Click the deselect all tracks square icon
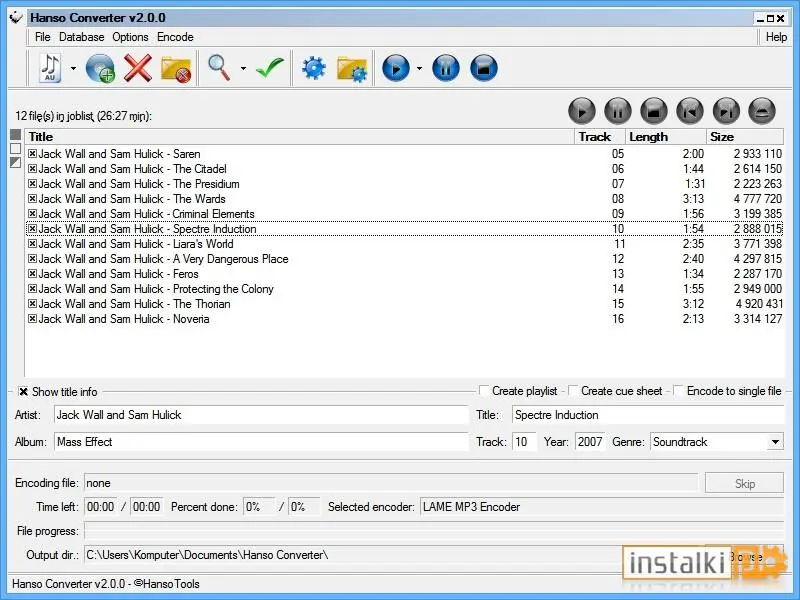The width and height of the screenshot is (800, 600). pos(15,148)
